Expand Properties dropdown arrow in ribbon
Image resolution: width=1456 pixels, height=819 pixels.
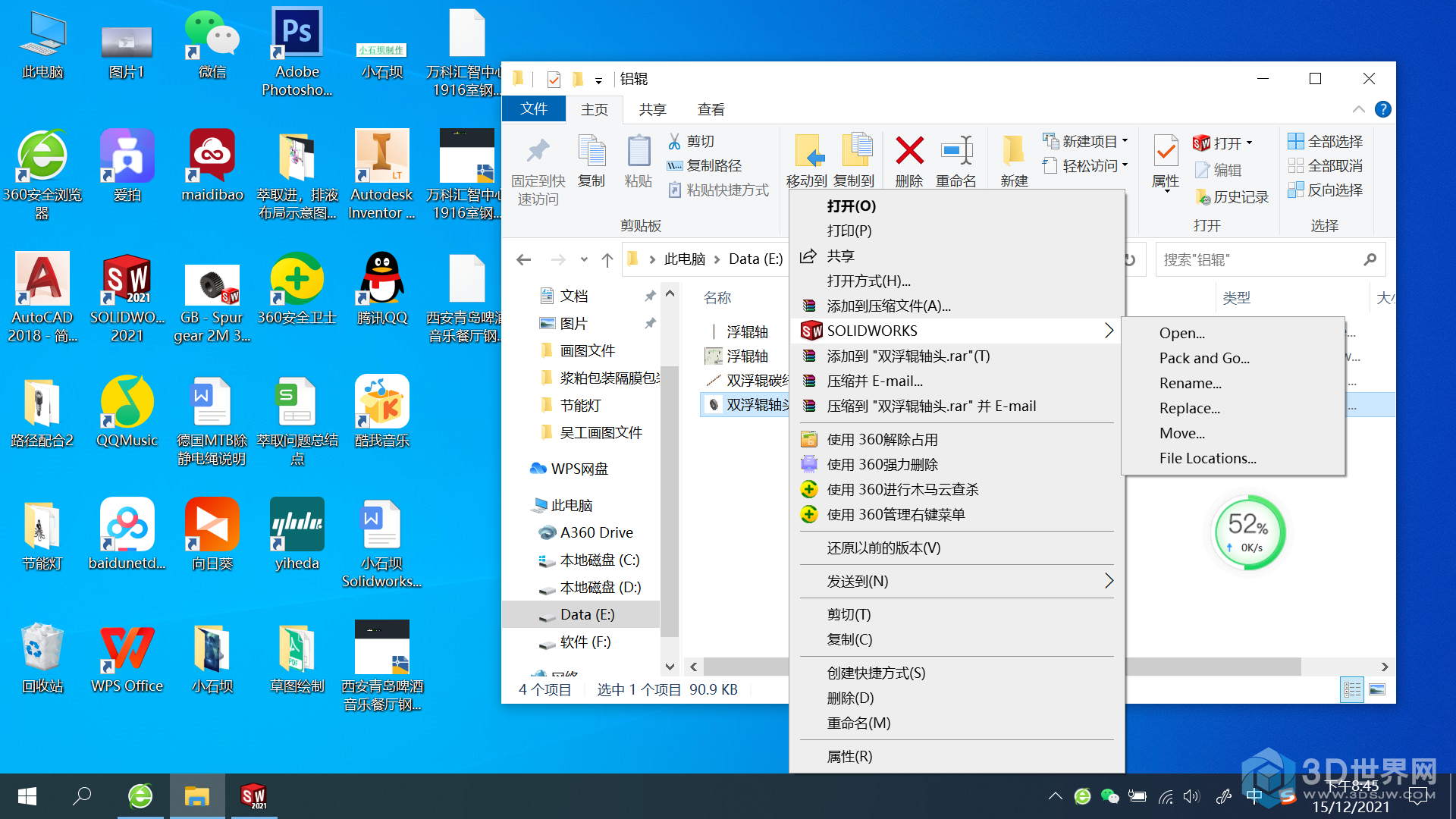(1166, 192)
